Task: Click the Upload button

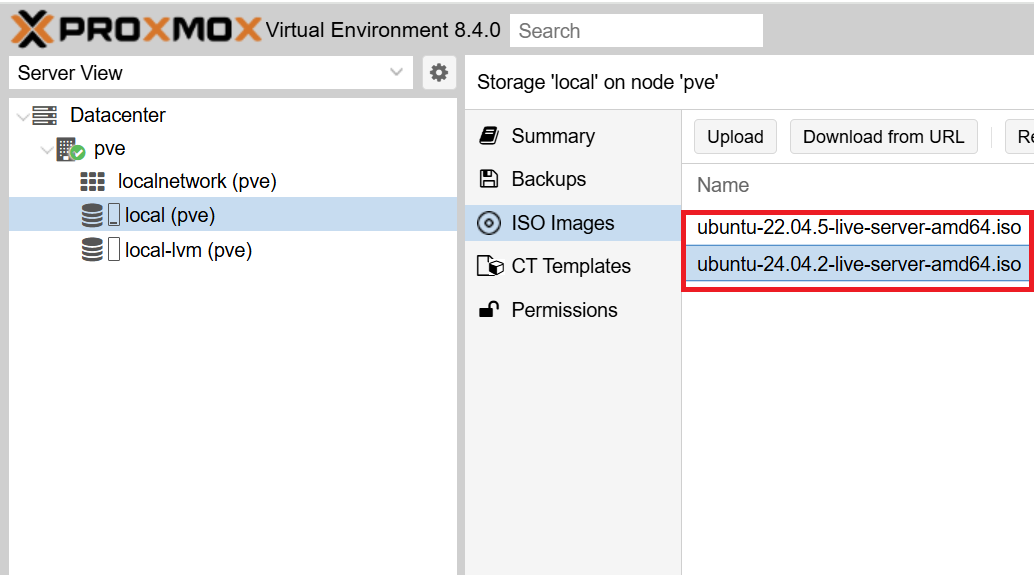Action: pyautogui.click(x=735, y=137)
